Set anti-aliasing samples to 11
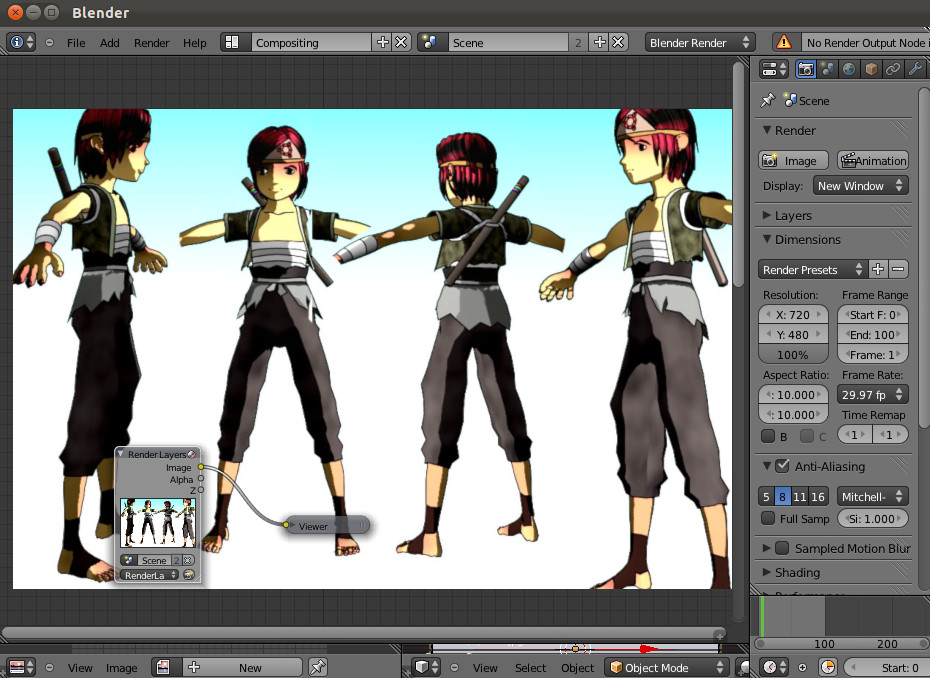The width and height of the screenshot is (930, 678). 800,496
